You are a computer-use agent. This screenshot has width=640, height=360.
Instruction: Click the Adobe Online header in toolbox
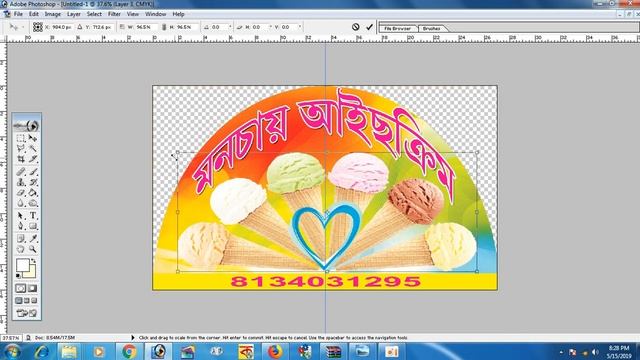[x=27, y=125]
